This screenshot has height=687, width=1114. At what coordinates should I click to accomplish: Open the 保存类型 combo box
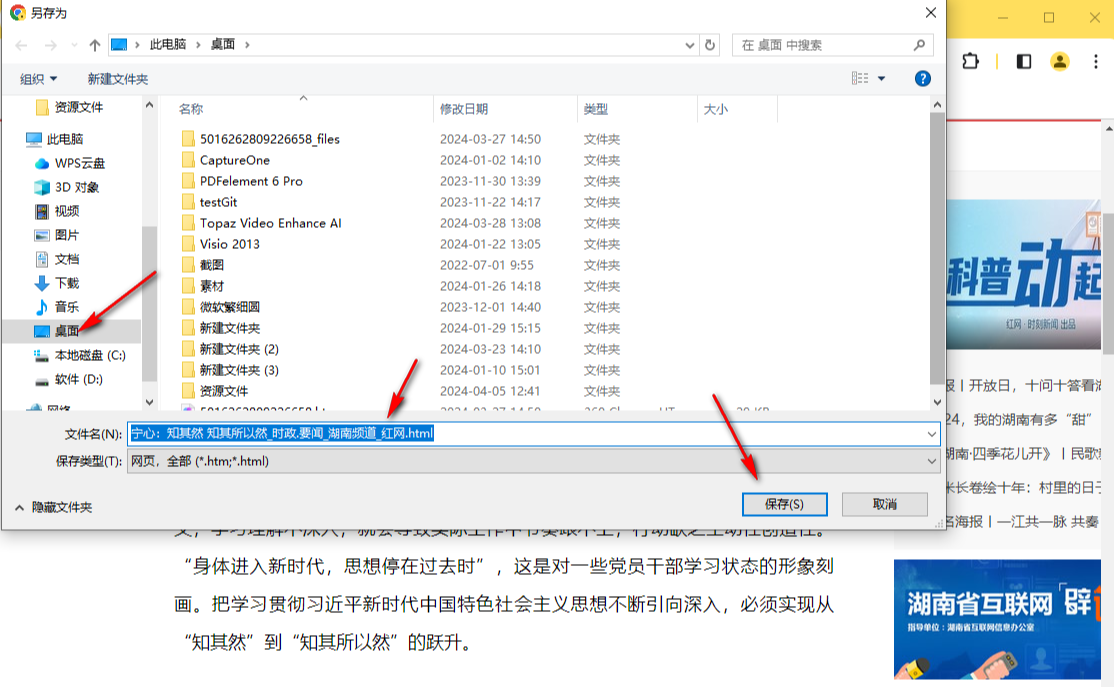pos(534,462)
